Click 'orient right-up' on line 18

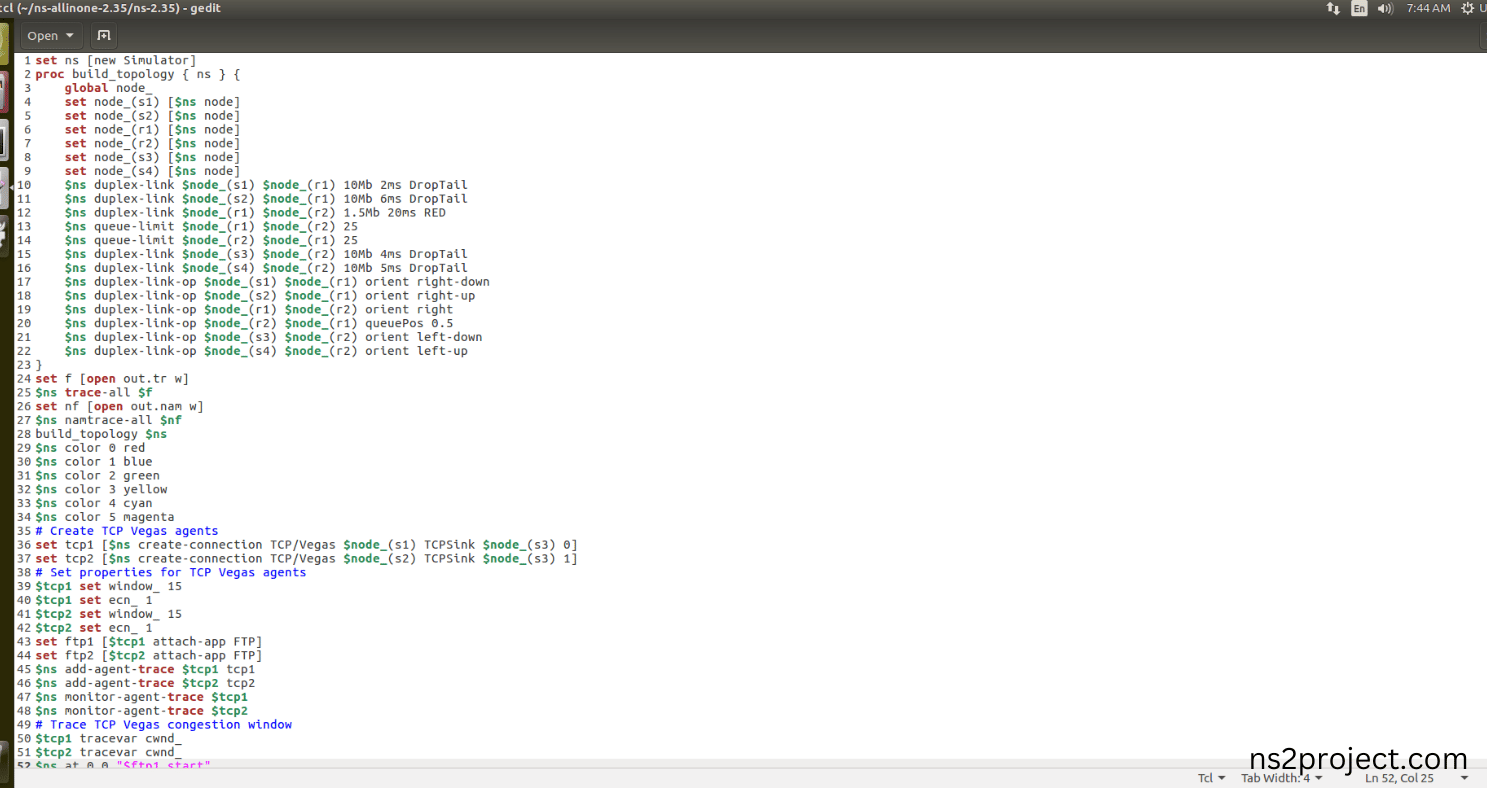pos(420,295)
